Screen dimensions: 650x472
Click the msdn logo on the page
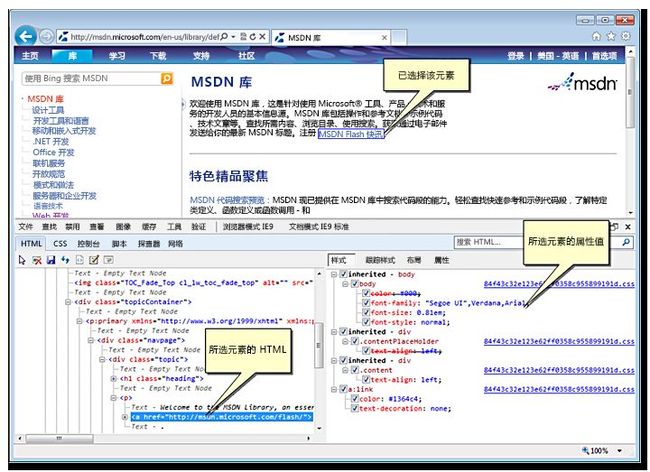coord(582,82)
